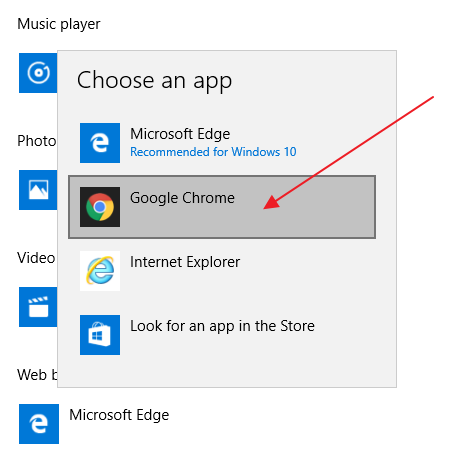476x472 pixels.
Task: Select the Google Chrome icon
Action: tap(100, 207)
